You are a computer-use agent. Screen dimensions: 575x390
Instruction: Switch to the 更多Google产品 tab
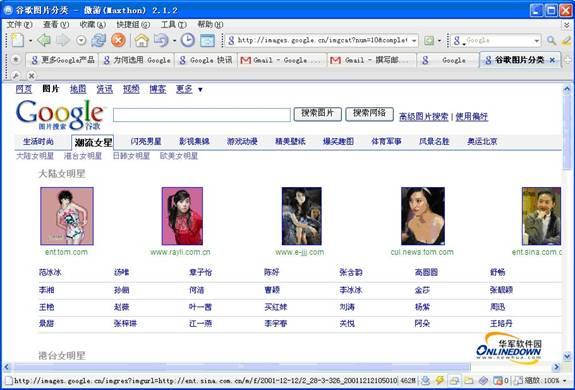(63, 60)
